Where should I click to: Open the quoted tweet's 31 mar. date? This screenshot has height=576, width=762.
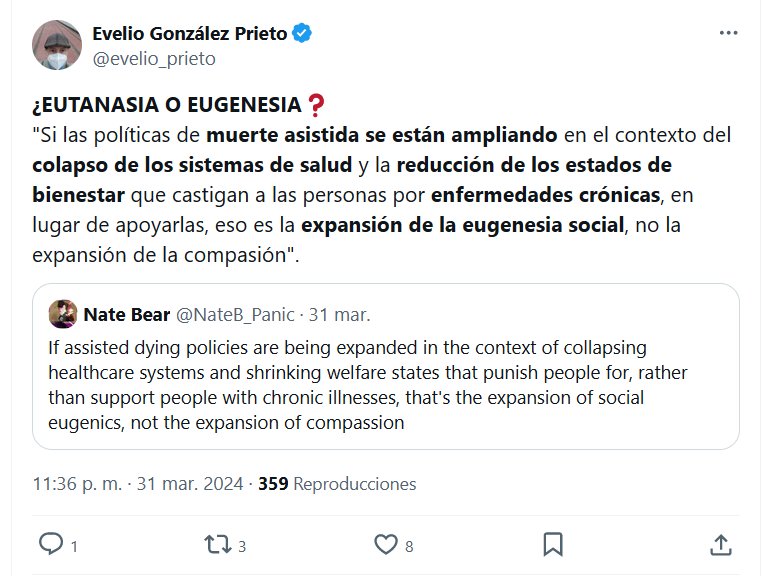339,314
